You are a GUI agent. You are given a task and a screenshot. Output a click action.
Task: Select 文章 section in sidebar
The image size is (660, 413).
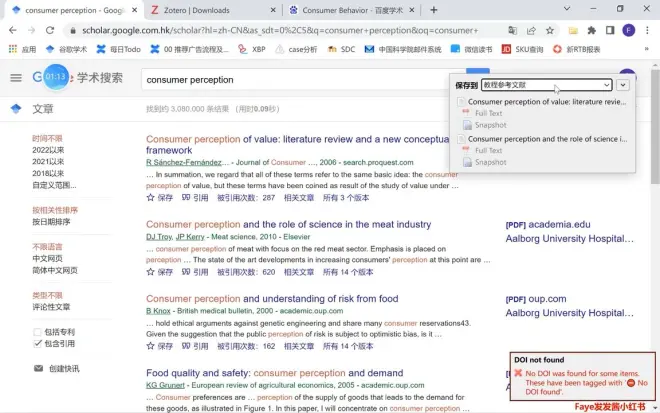click(x=43, y=109)
